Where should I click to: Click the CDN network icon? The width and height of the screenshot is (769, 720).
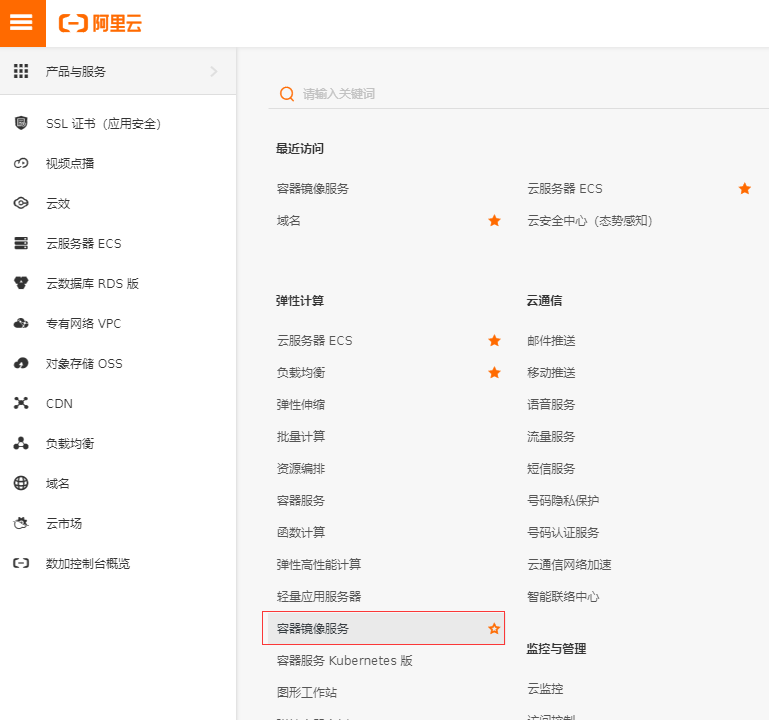tap(21, 403)
